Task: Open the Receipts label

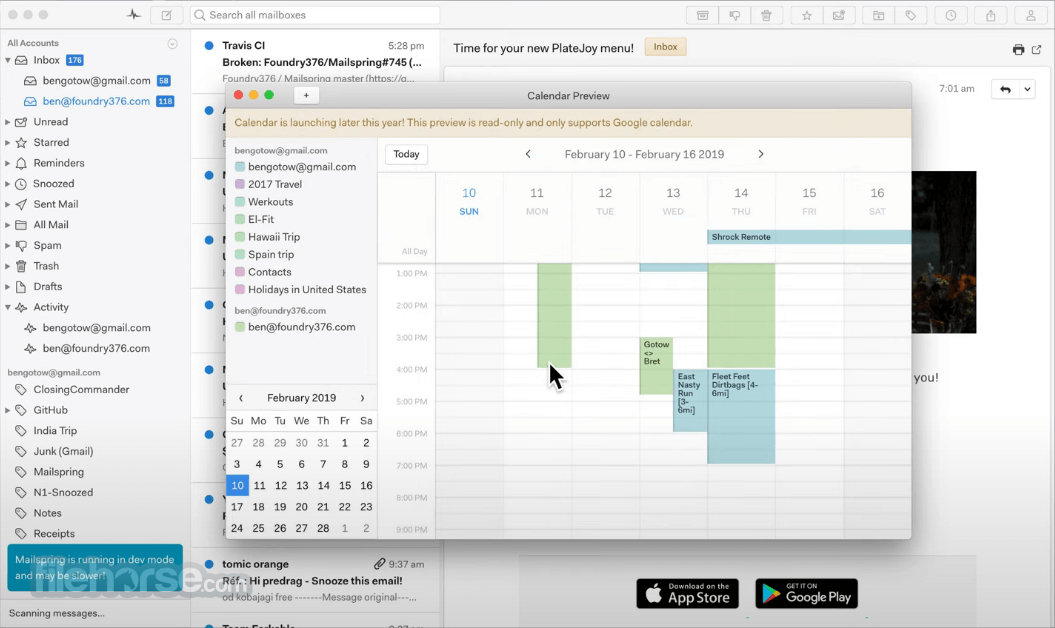Action: click(x=54, y=533)
